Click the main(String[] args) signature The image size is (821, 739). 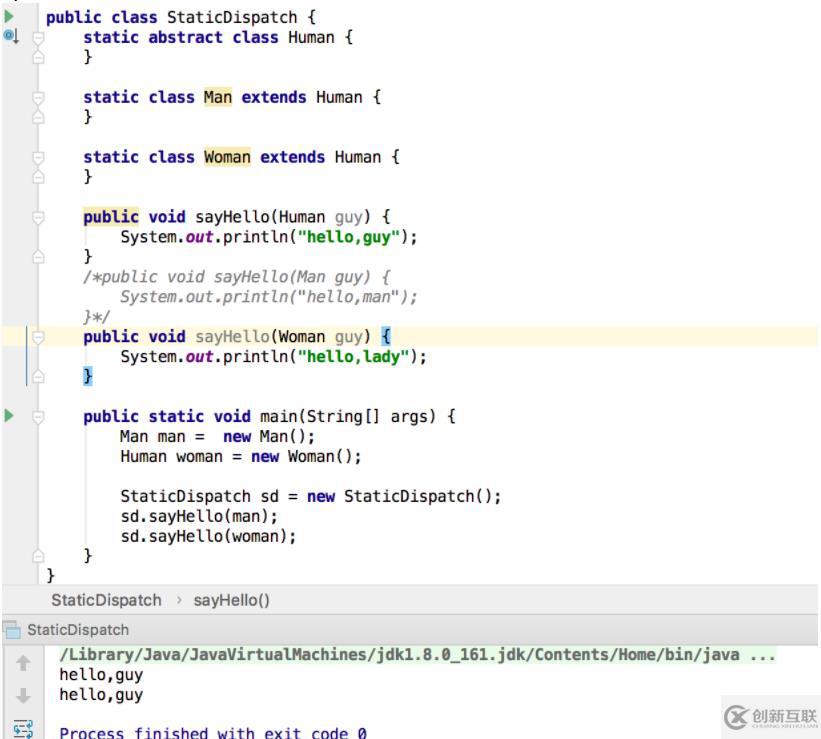click(x=348, y=417)
